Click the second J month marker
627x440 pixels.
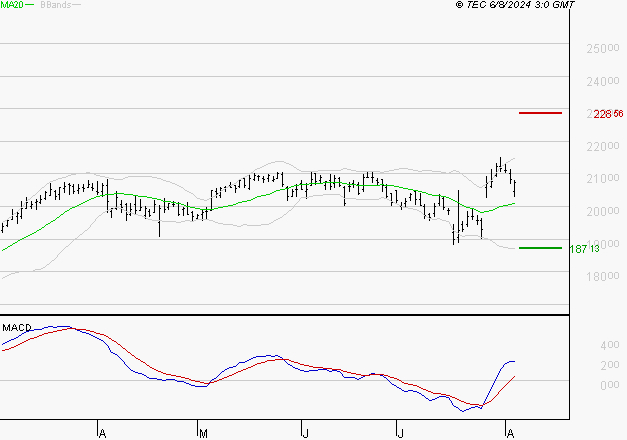tap(400, 434)
